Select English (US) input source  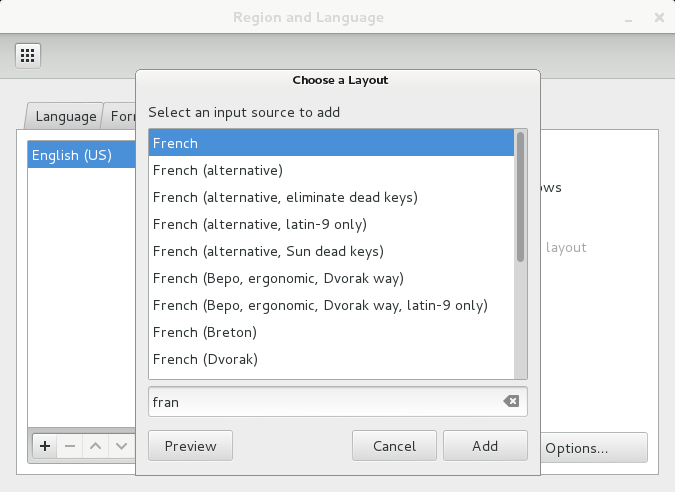(x=72, y=155)
